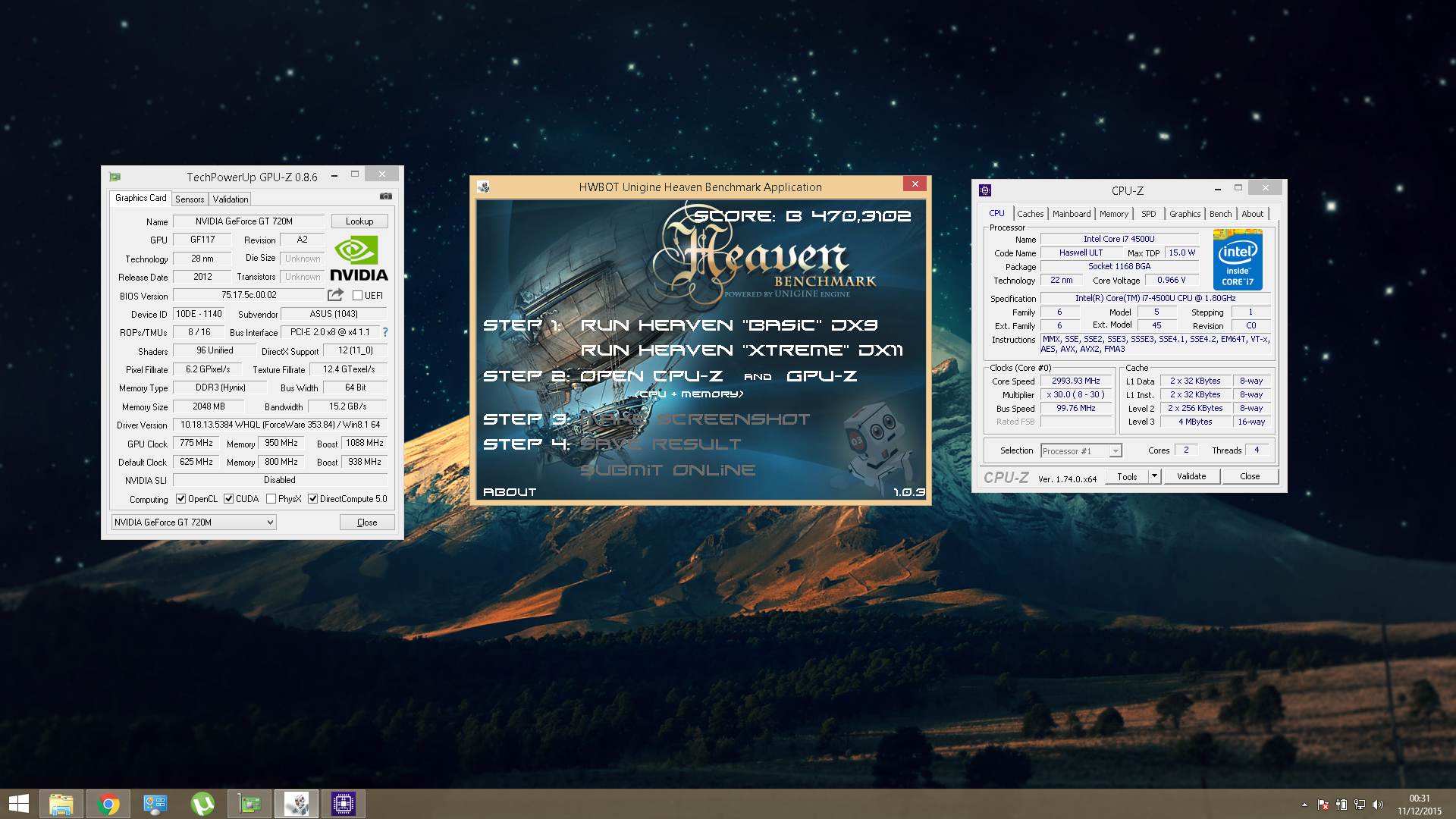Click the Validate button in CPU-Z
Image resolution: width=1456 pixels, height=819 pixels.
(x=1191, y=476)
